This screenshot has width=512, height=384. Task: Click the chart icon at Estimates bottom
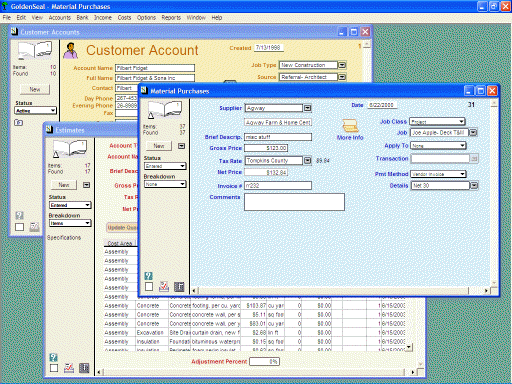click(x=69, y=368)
